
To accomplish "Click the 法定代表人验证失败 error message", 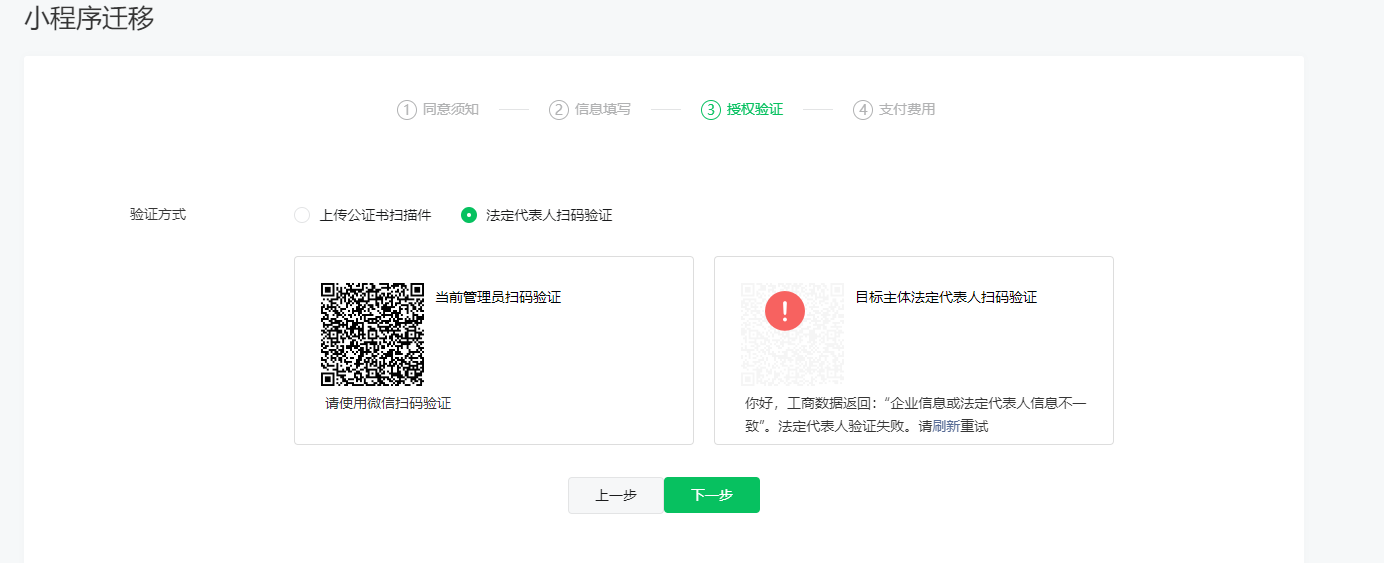I will (915, 415).
